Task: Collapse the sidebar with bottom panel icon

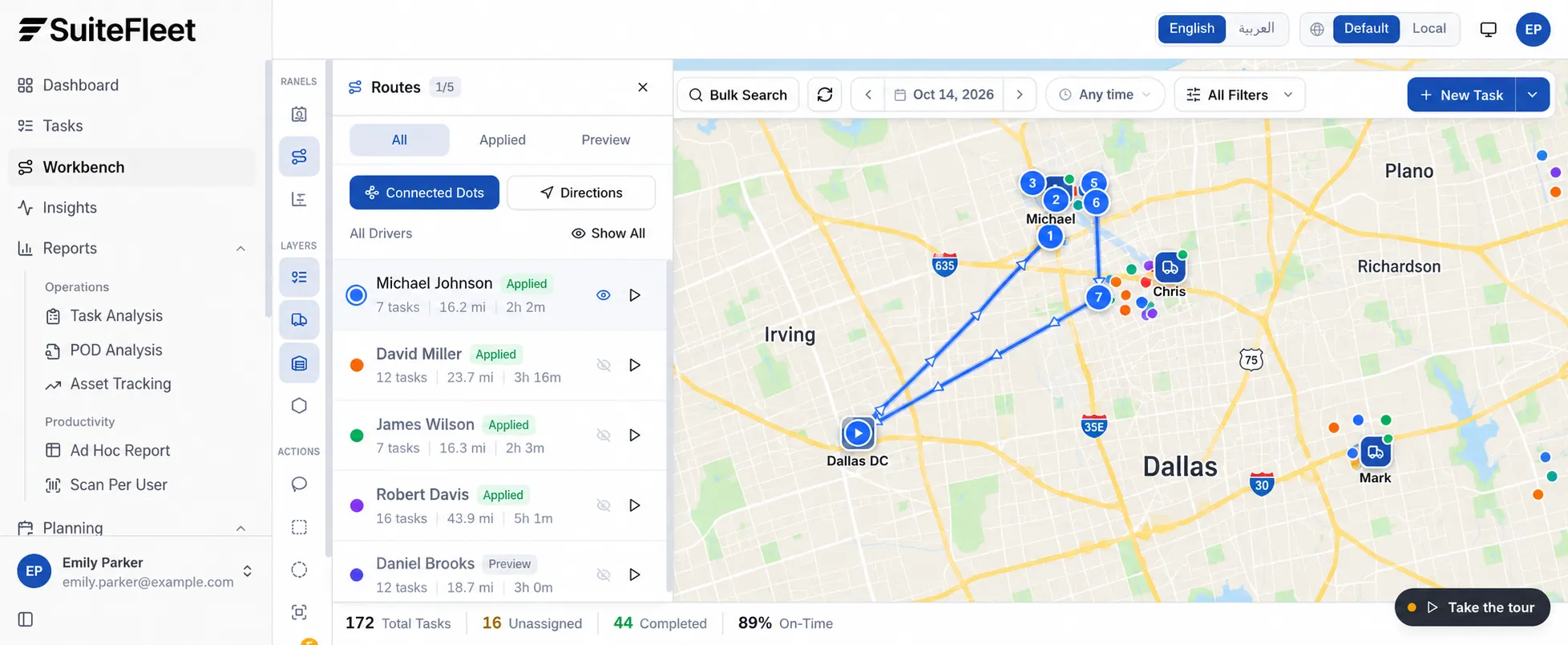Action: coord(26,619)
